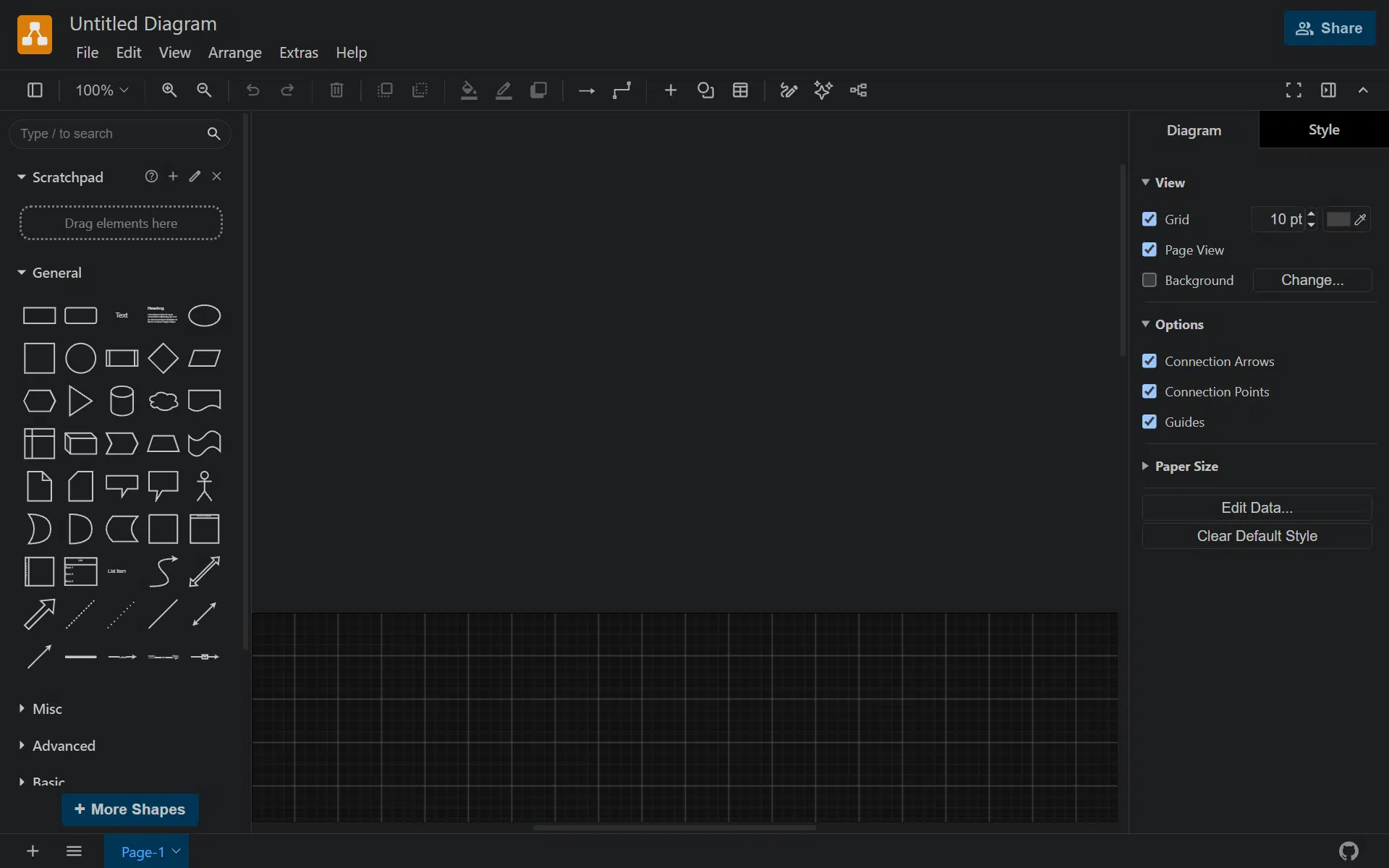Collapse the General shapes section

point(22,273)
